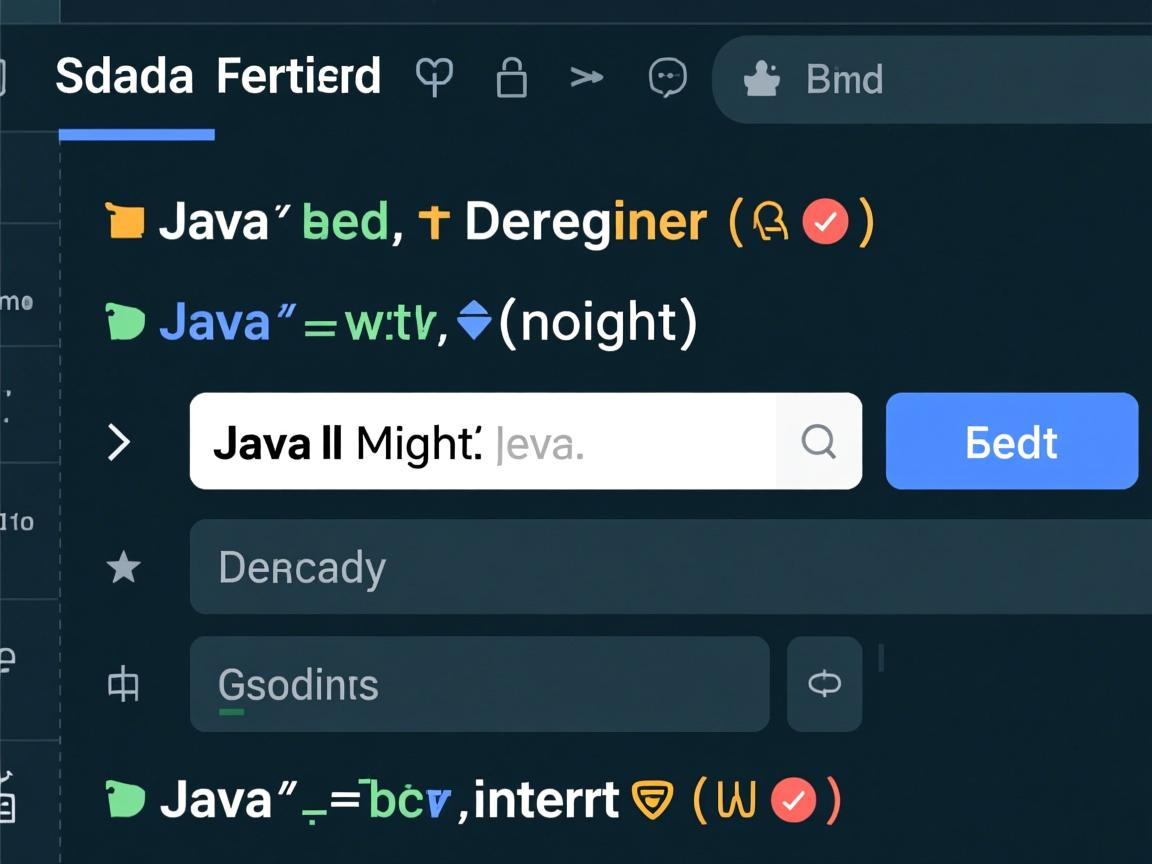Expand the chevron left of the search field
Screen dimensions: 1152x864
[119, 441]
